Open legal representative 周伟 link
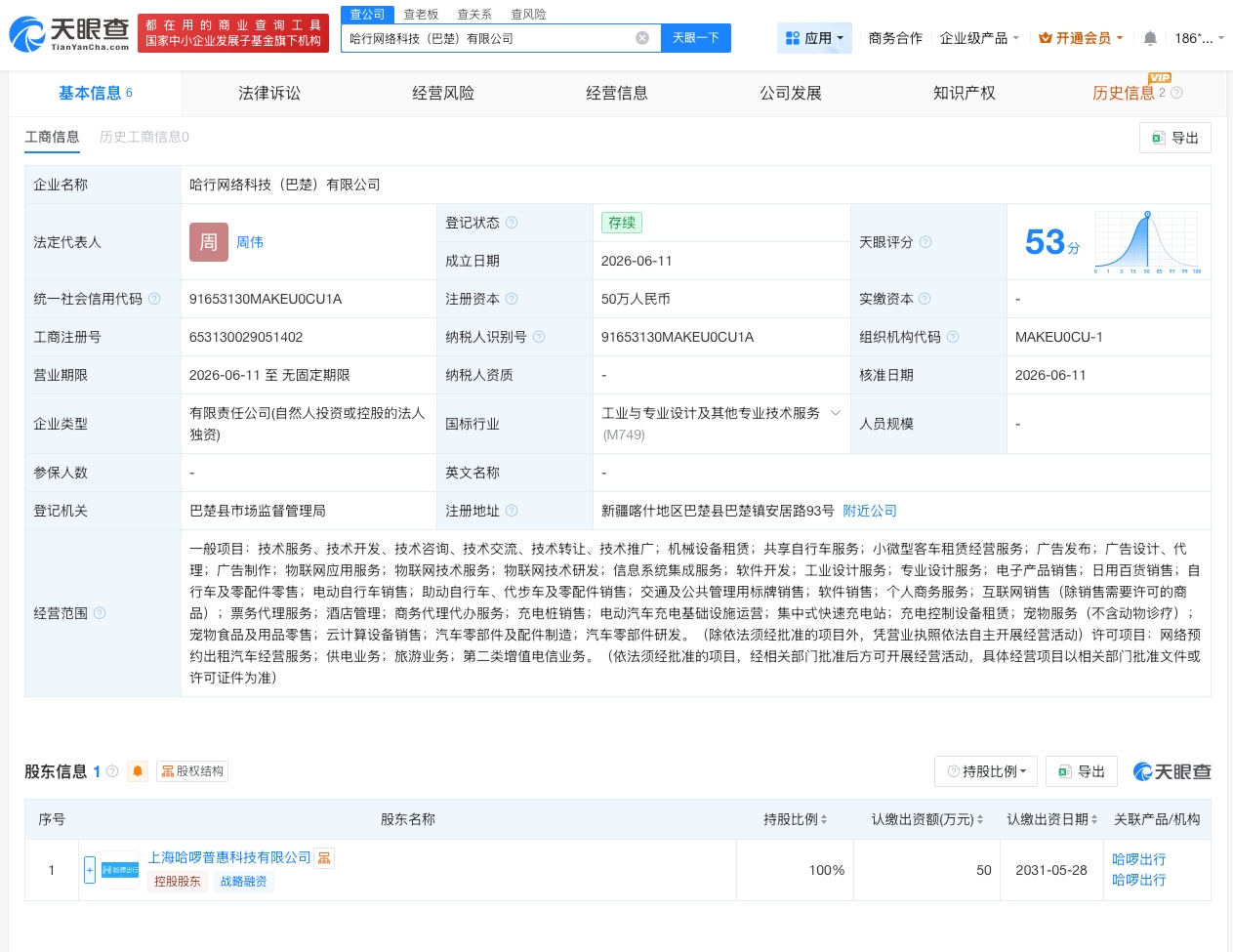Screen dimensions: 1233x952 [x=250, y=242]
